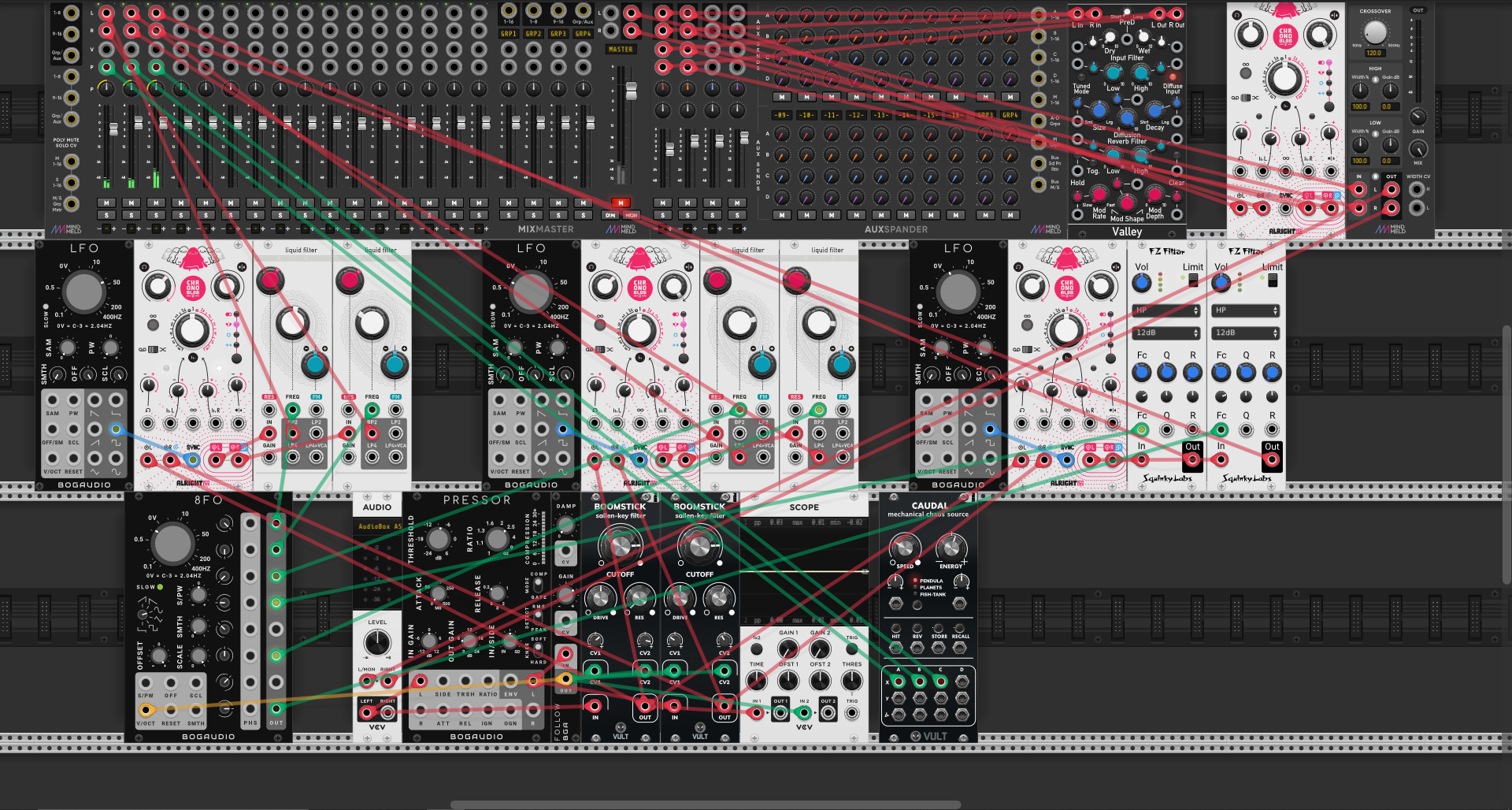Open the HP type dropdown on right FZ Filter
This screenshot has height=810, width=1512.
click(1246, 310)
